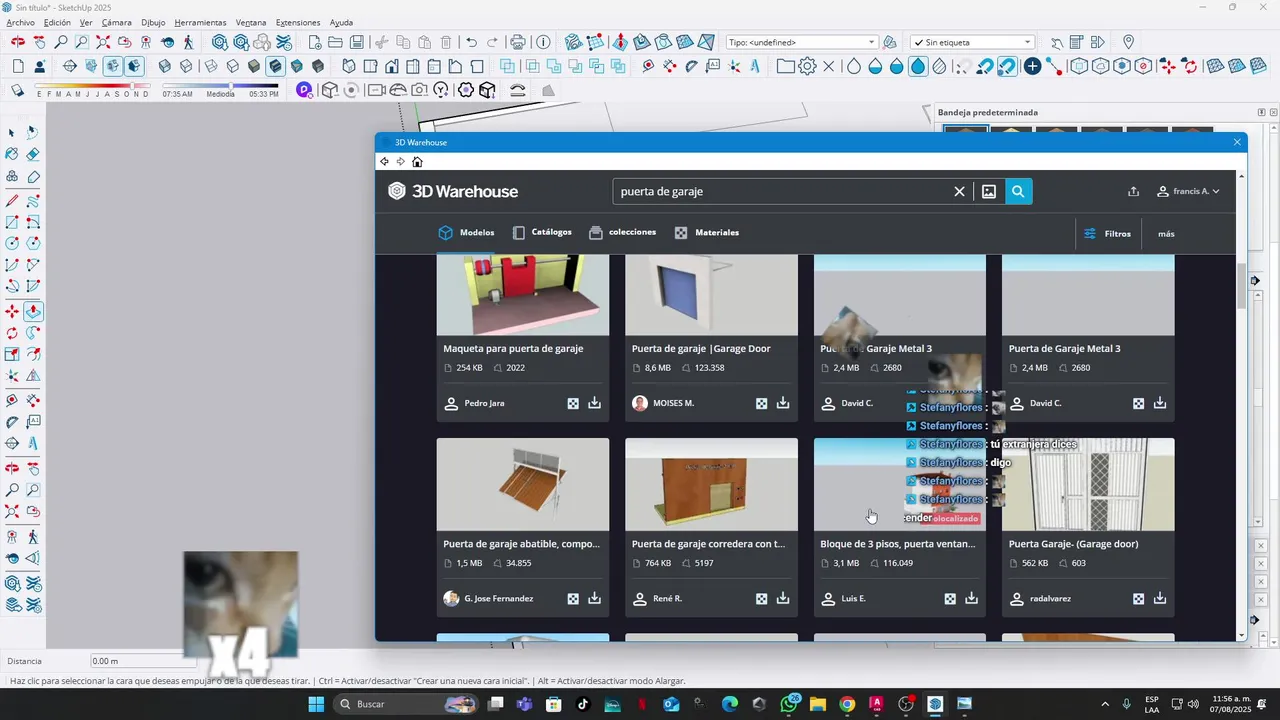Toggle the highlighted water drop toolbar button
Image resolution: width=1280 pixels, height=720 pixels.
tap(918, 66)
